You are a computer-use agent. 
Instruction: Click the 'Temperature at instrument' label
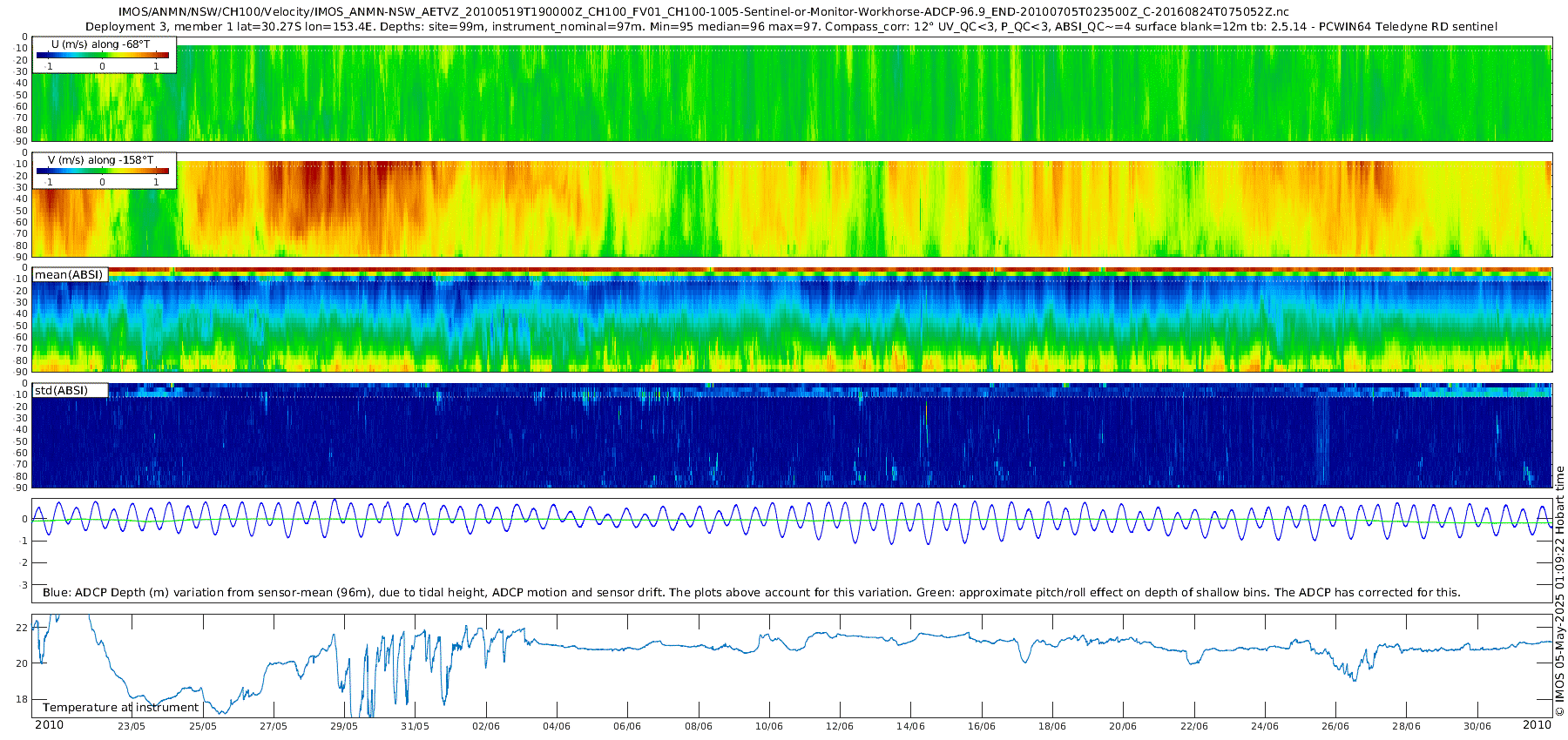point(121,708)
